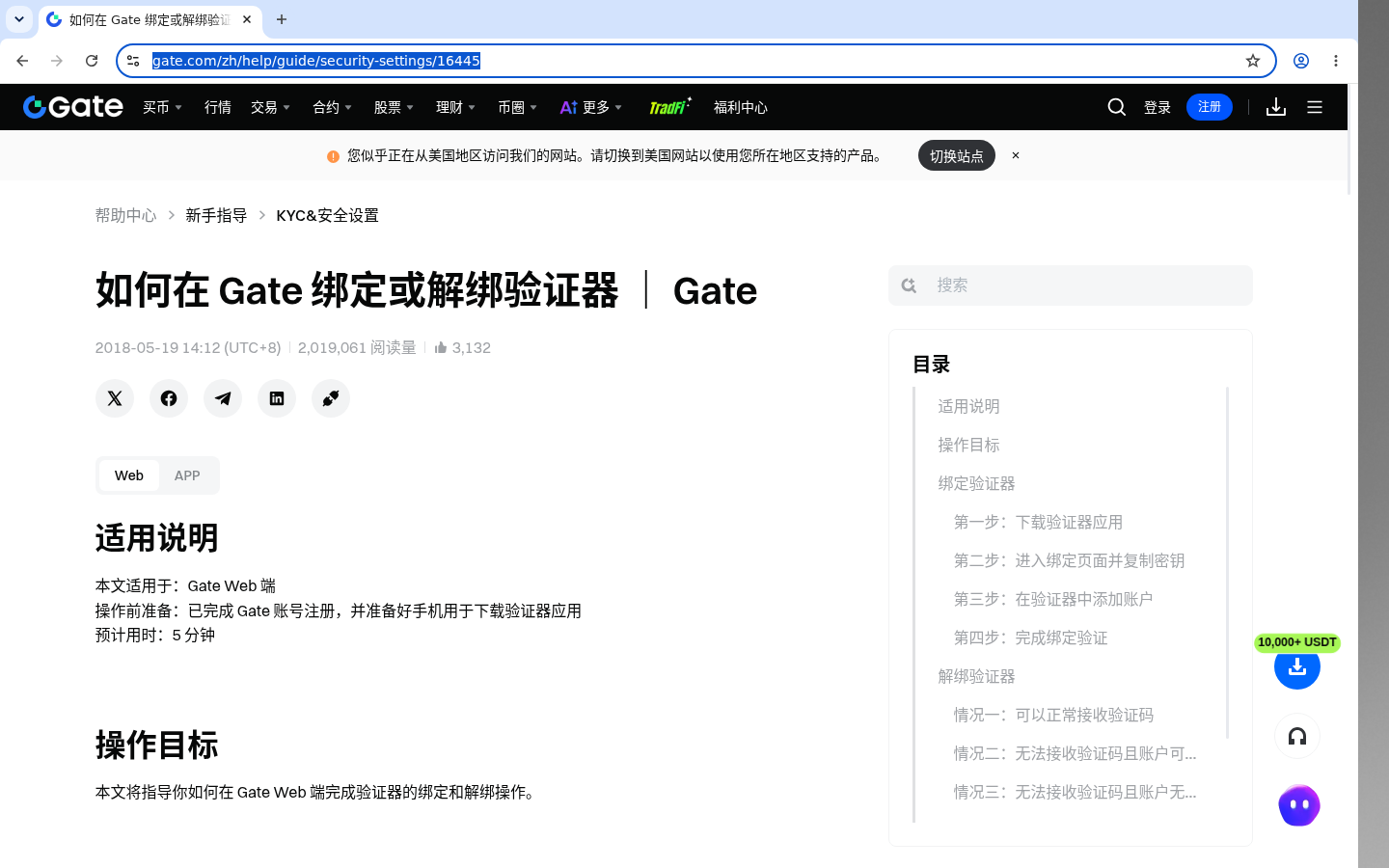This screenshot has width=1389, height=868.
Task: Open 行情 in navigation
Action: pyautogui.click(x=218, y=107)
